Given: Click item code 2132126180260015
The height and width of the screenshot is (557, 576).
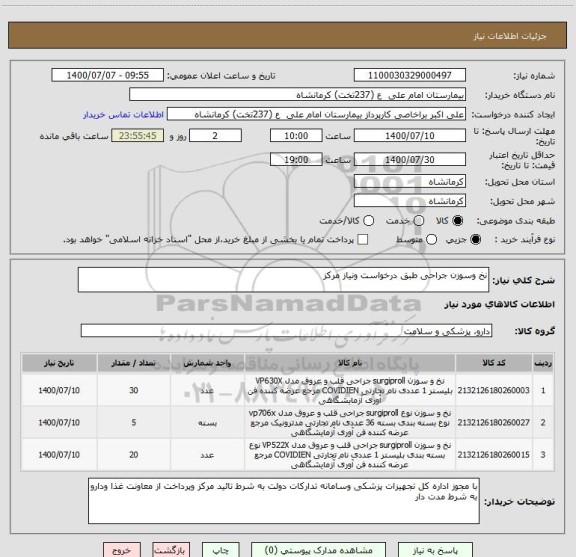Looking at the screenshot, I should pos(493,455).
